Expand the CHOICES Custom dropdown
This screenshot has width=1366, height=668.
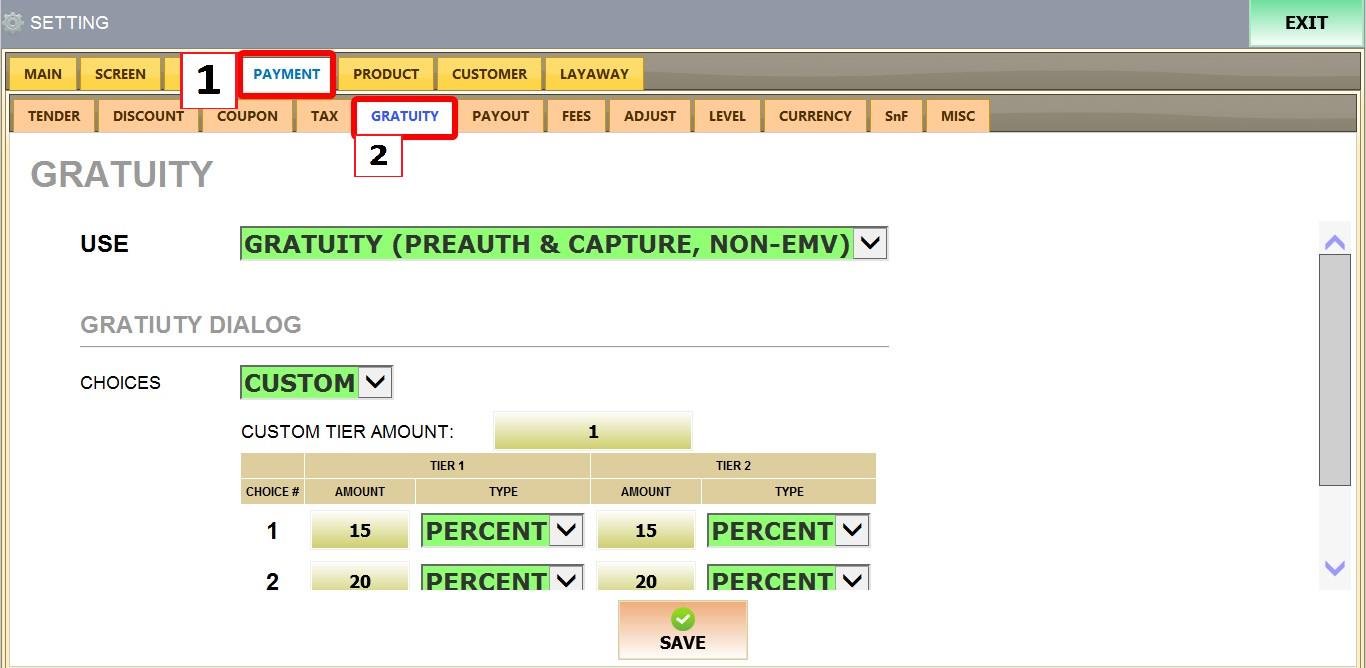pyautogui.click(x=374, y=382)
